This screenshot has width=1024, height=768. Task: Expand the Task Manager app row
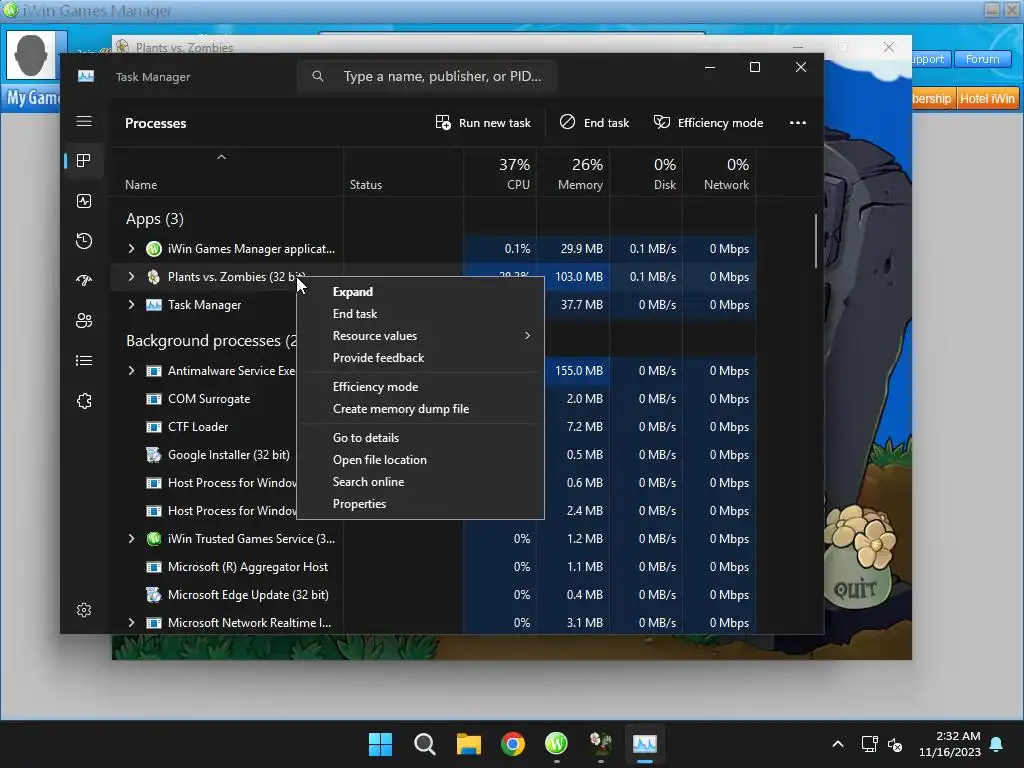pos(131,305)
